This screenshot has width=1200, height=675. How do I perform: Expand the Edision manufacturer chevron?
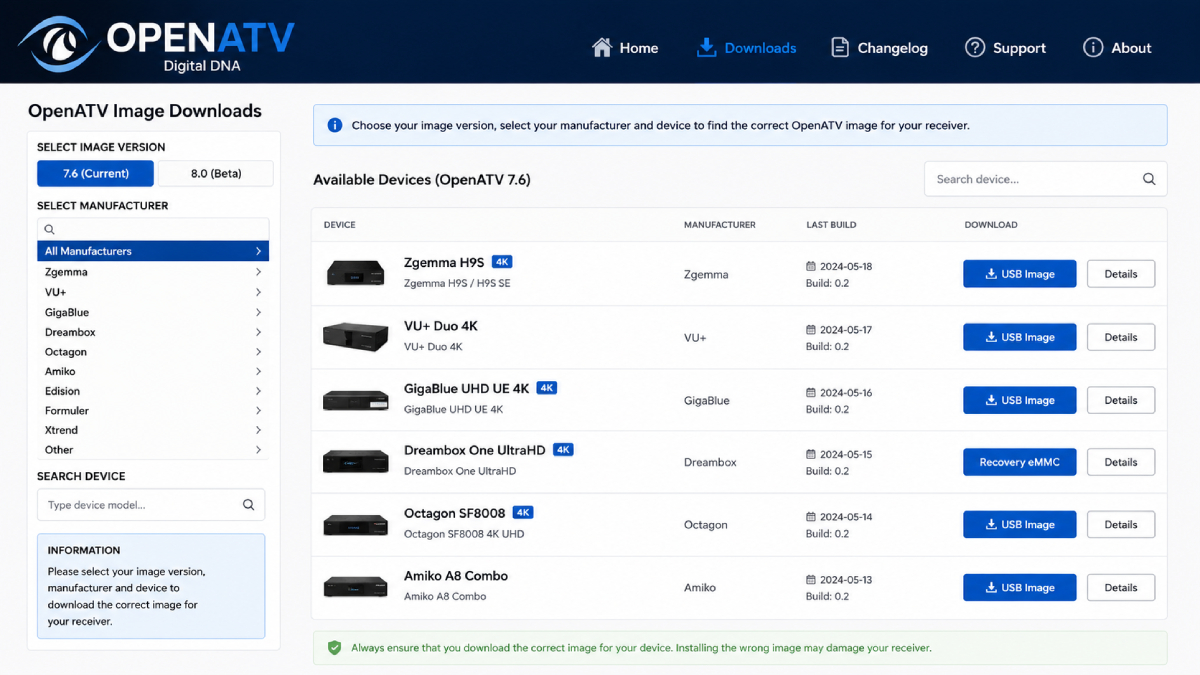tap(258, 391)
